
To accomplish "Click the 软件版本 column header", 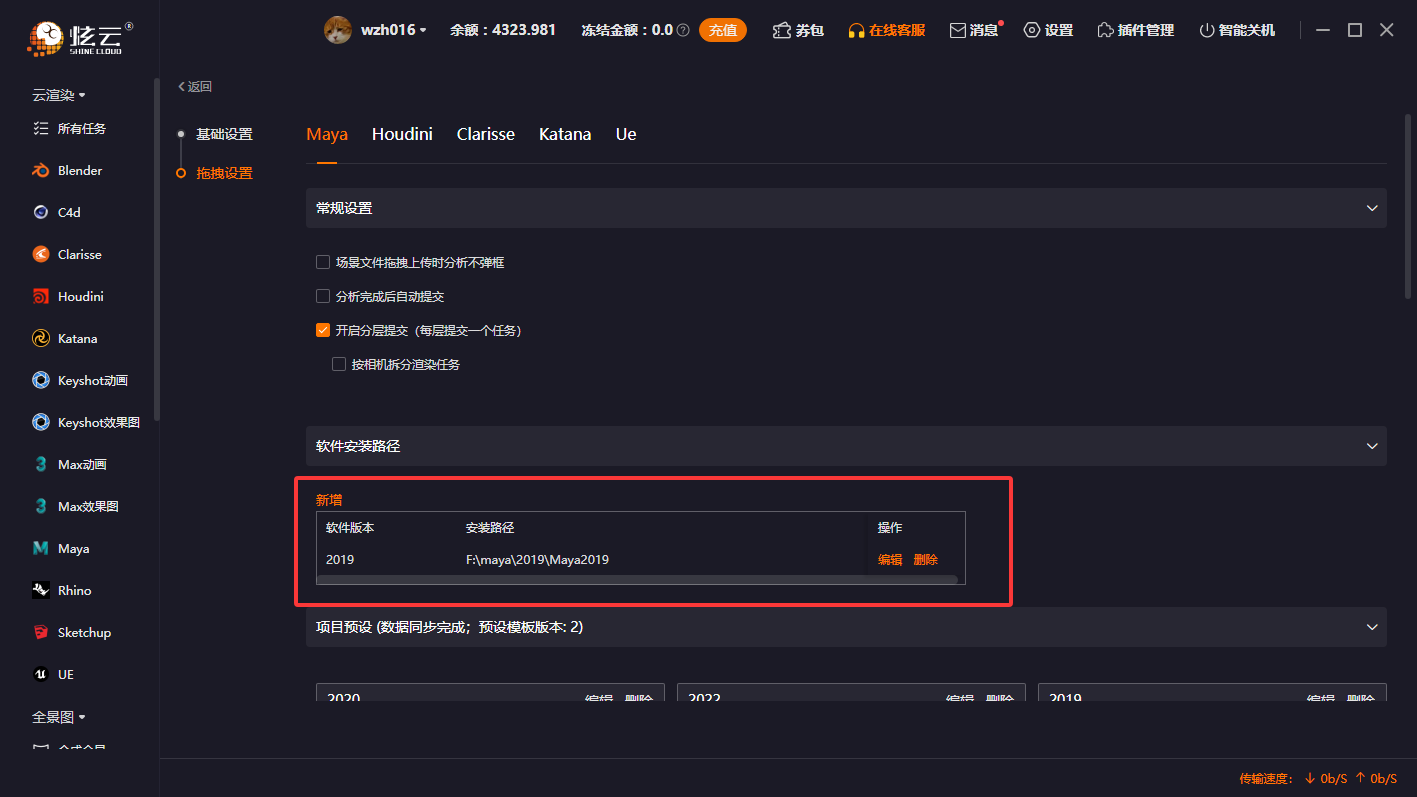I will 350,527.
